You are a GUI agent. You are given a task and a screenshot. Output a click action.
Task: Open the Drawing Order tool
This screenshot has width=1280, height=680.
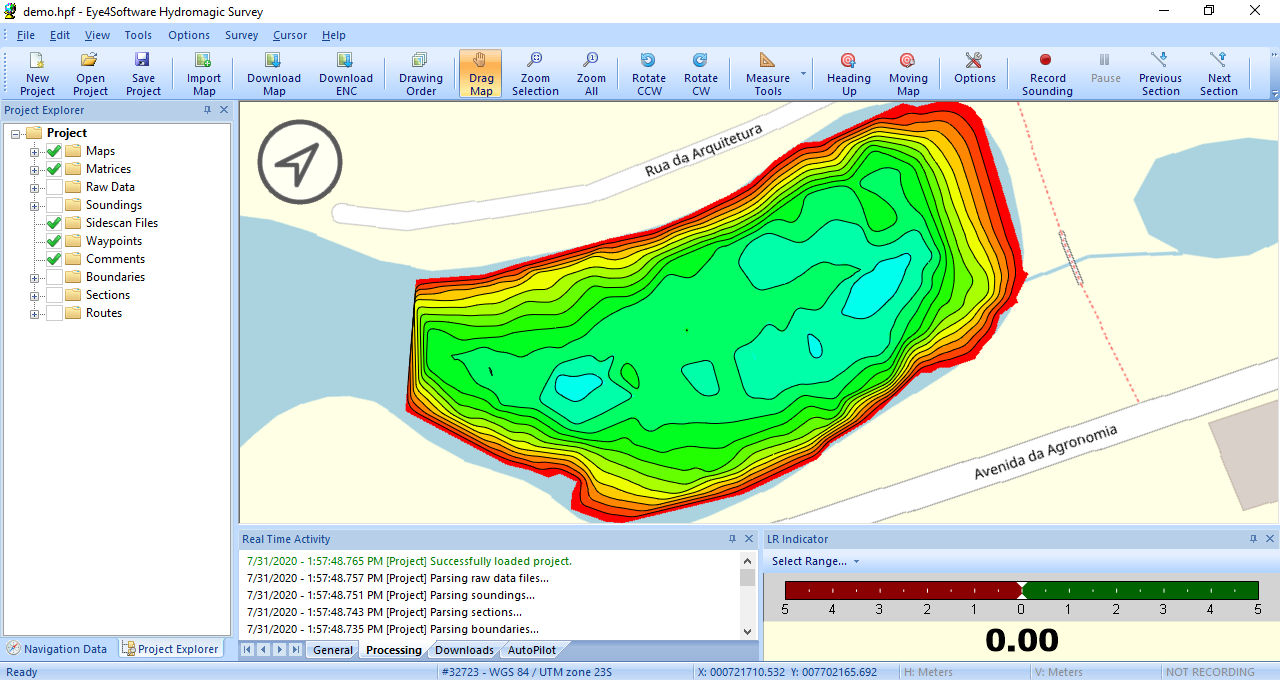[421, 74]
